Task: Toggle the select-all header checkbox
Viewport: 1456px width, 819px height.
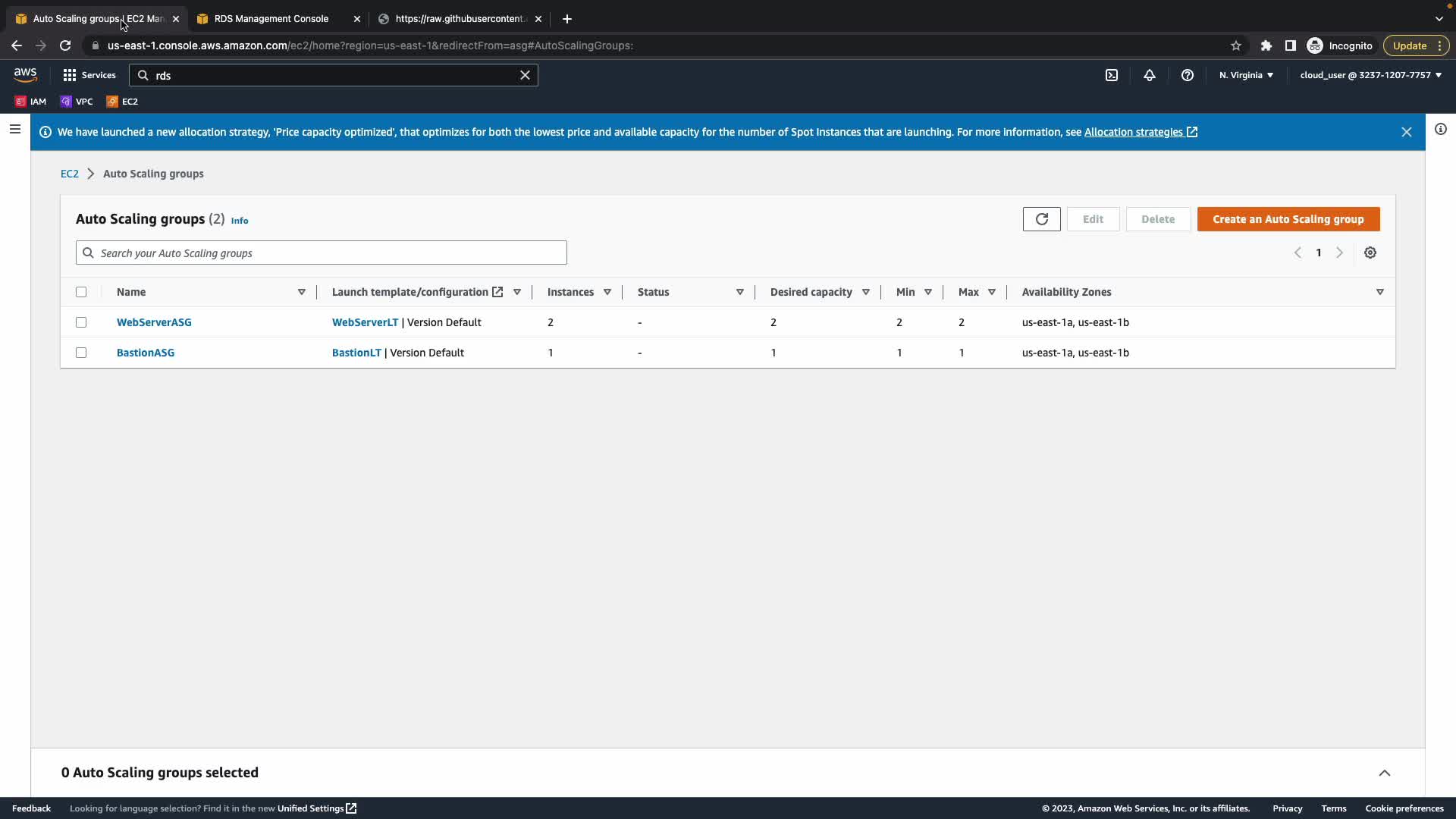Action: coord(81,292)
